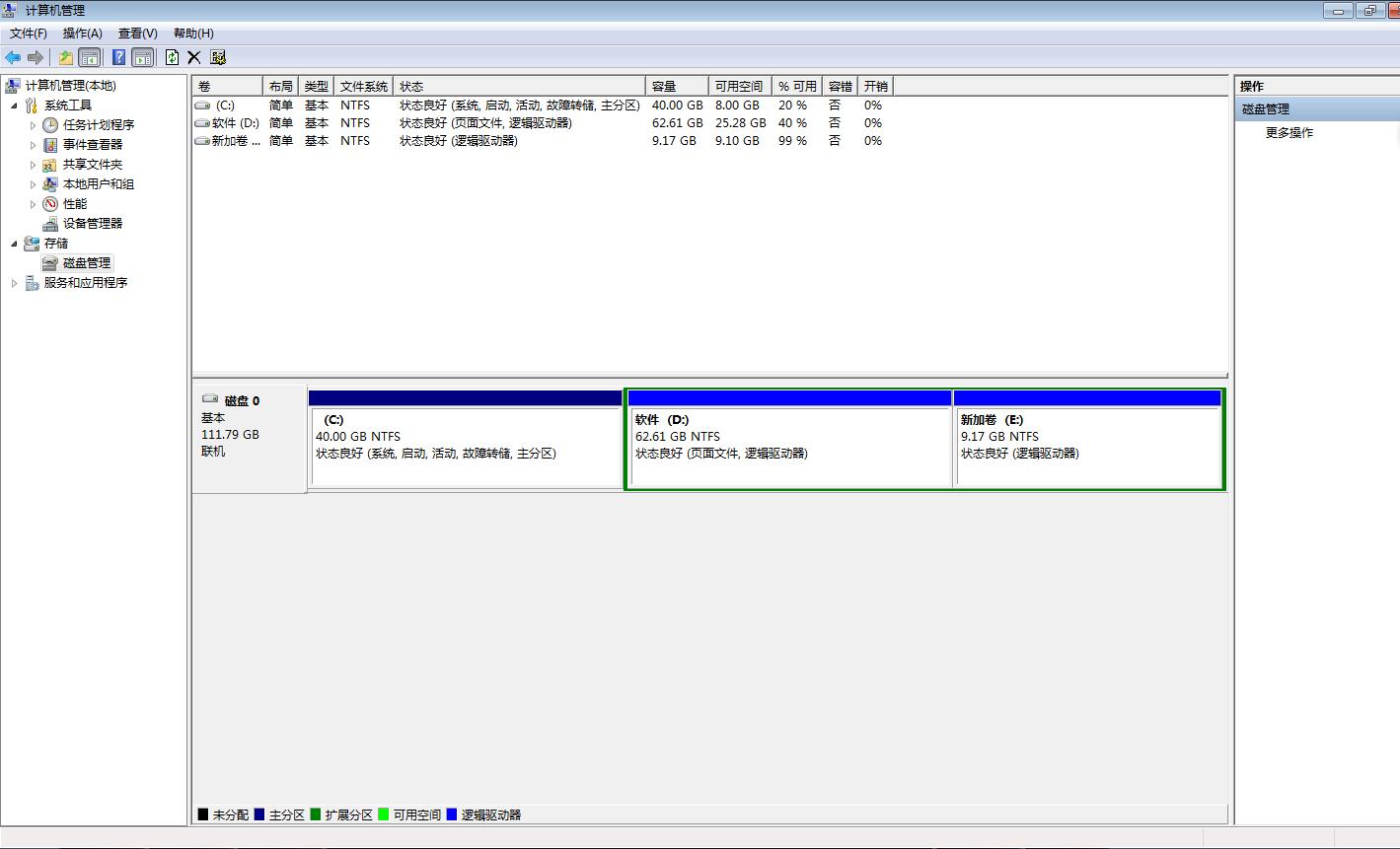Viewport: 1400px width, 849px height.
Task: Click status 状态良好 (逻辑驱动器) in volume list
Action: coord(459,141)
